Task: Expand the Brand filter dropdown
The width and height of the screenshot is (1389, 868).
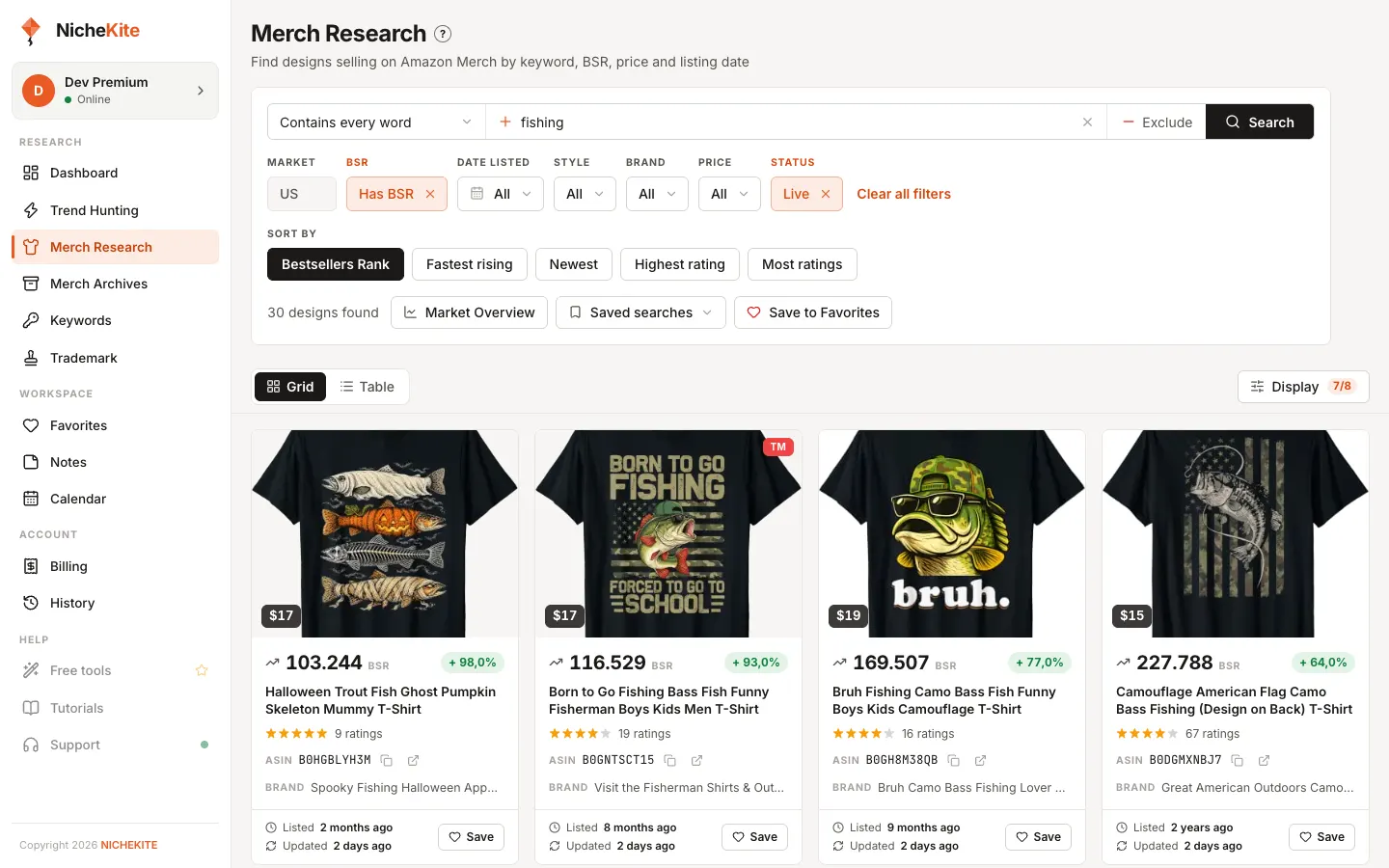Action: 657,194
